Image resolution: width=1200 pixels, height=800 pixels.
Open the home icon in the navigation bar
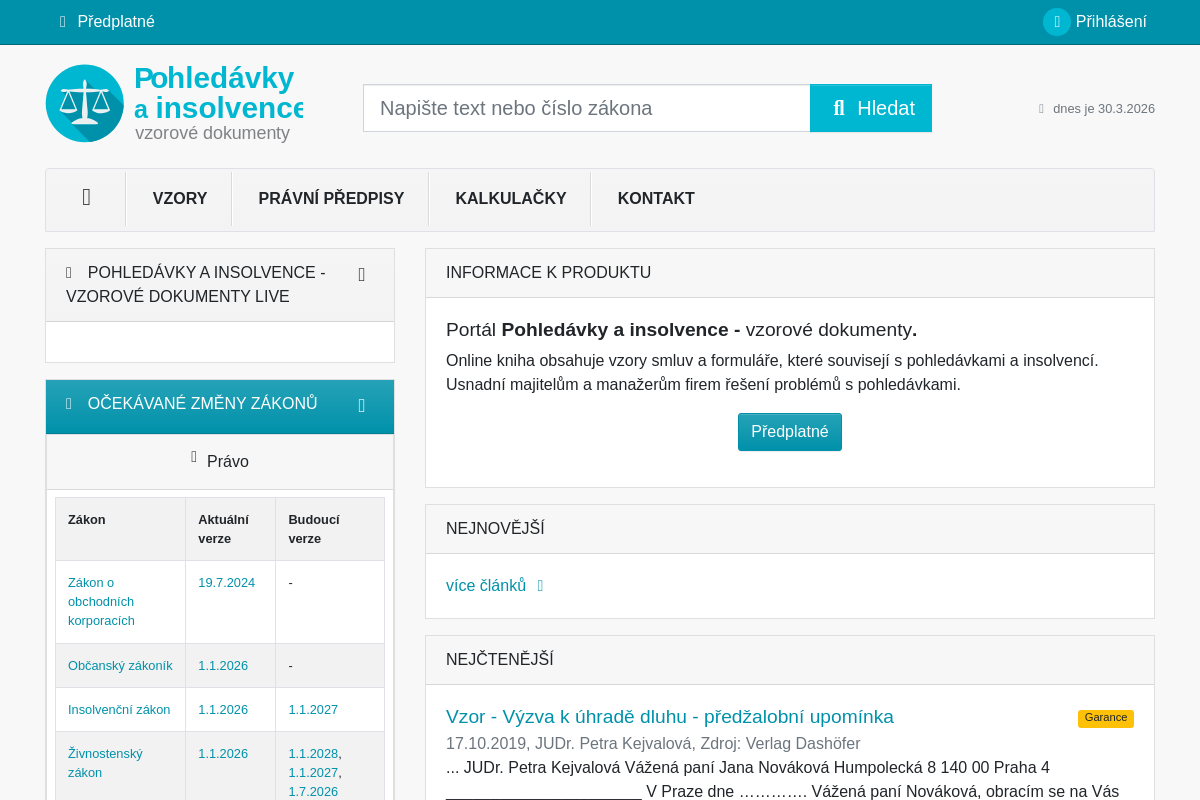pos(85,198)
